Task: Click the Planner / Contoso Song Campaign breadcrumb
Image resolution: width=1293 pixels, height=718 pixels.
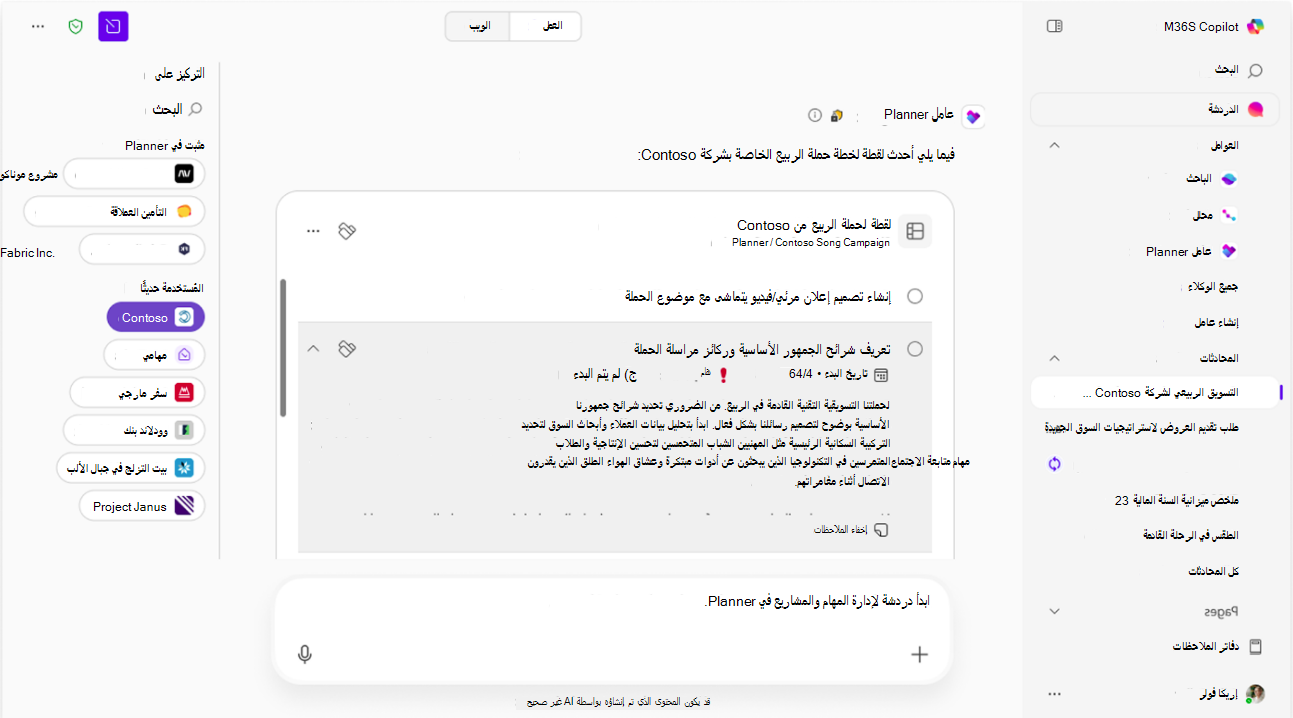Action: click(811, 242)
